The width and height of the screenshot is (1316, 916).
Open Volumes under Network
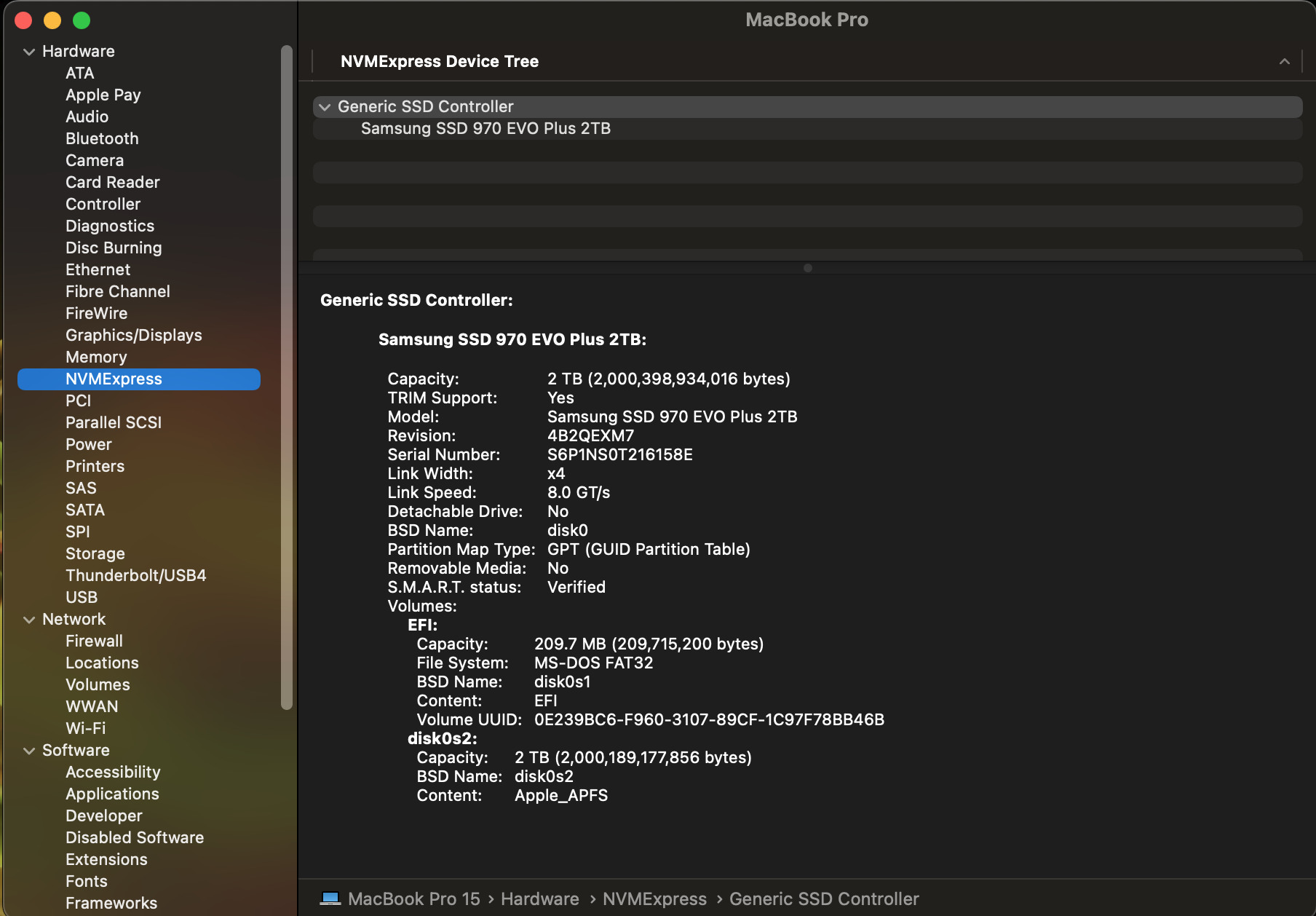tap(98, 684)
